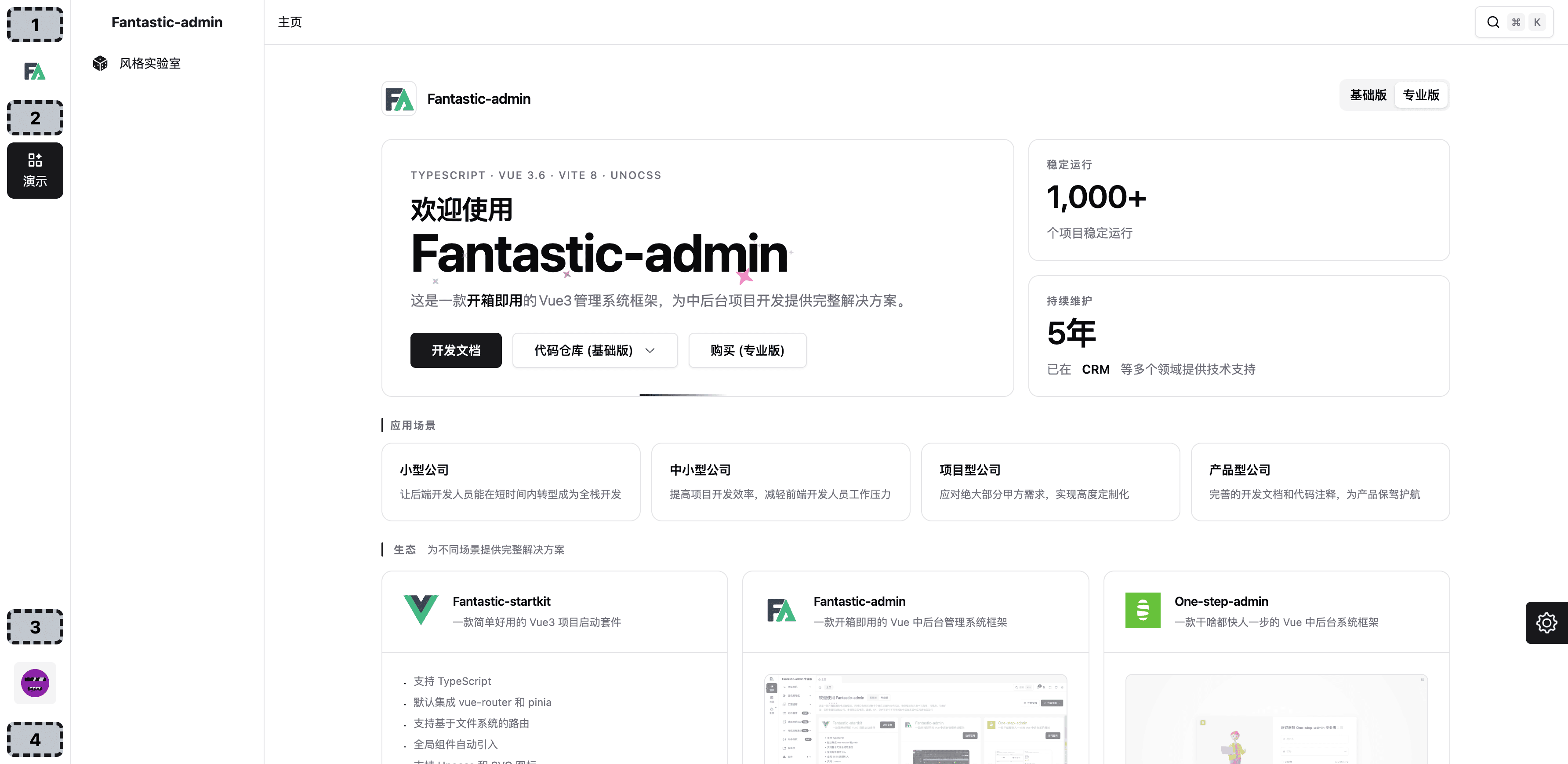Click the FA logo beside the page heading

(399, 98)
